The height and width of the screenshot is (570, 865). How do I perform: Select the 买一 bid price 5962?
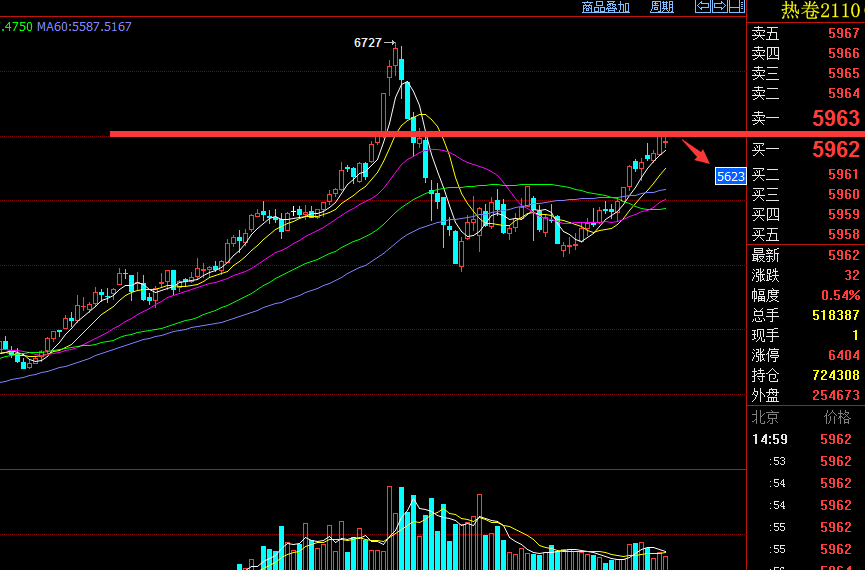click(x=835, y=150)
